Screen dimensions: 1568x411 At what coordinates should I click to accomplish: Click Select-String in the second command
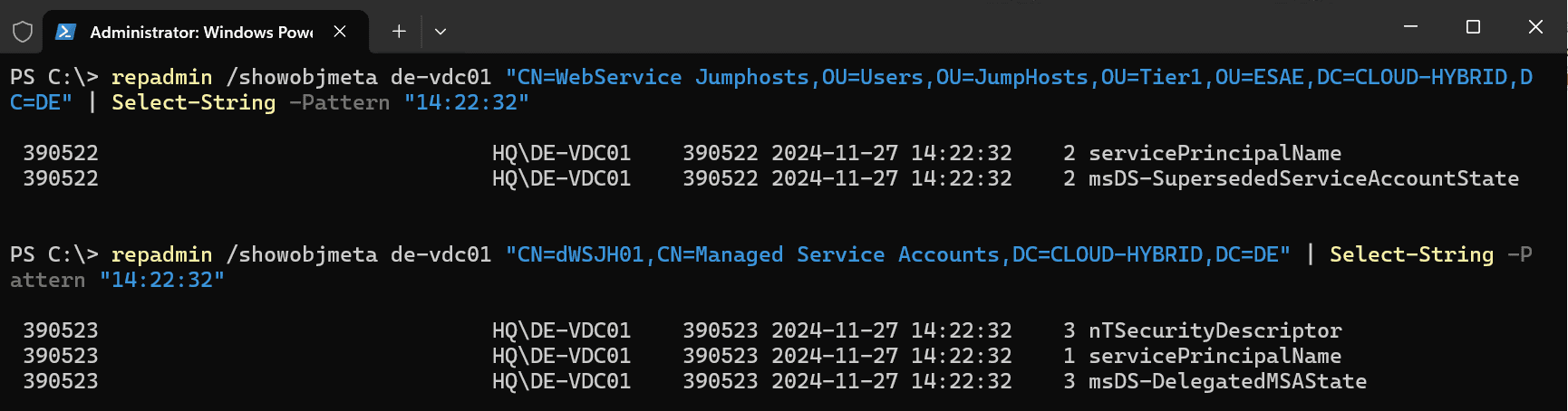(1411, 255)
